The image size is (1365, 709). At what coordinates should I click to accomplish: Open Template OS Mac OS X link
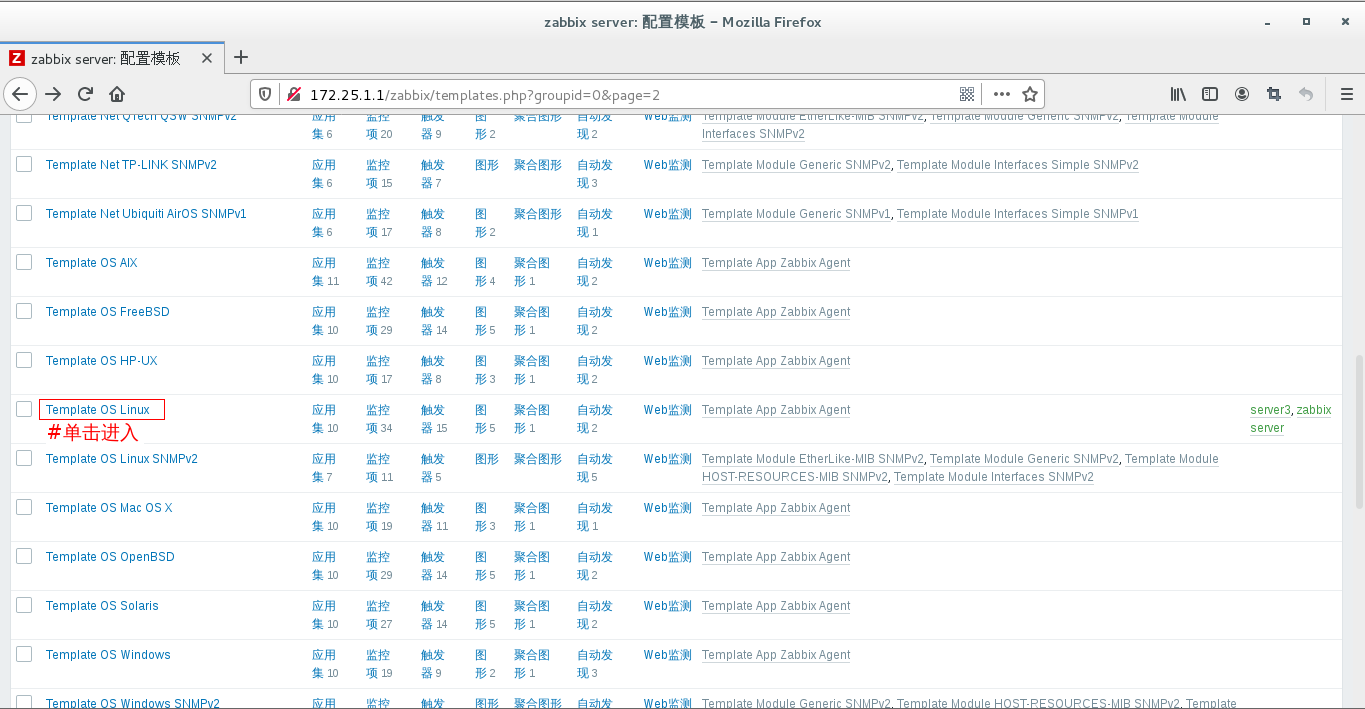coord(109,508)
